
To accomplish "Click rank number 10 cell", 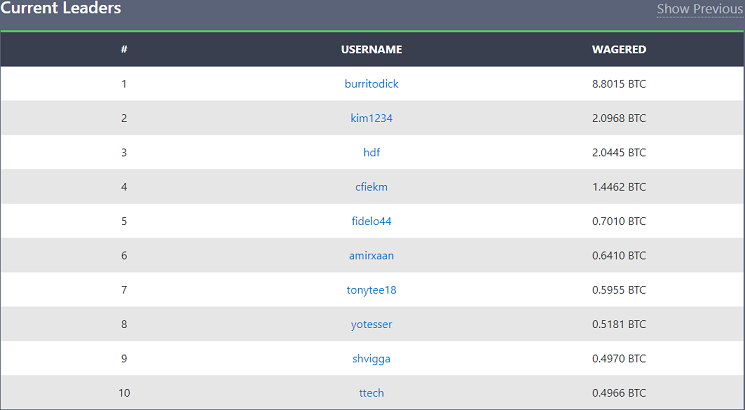I will click(124, 393).
